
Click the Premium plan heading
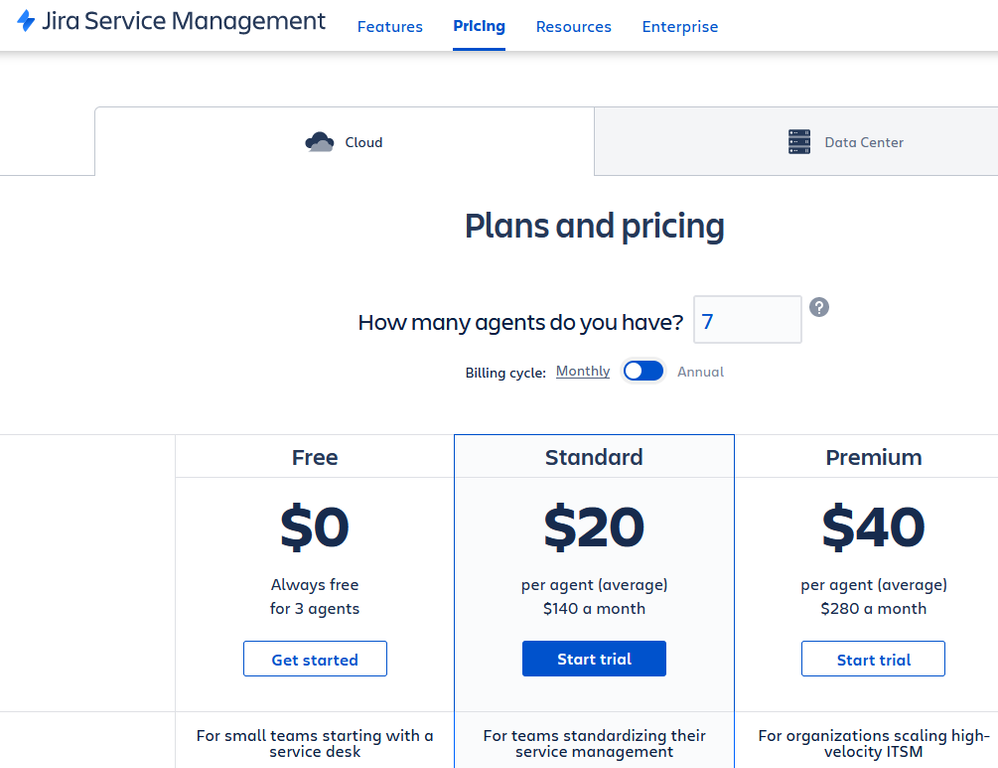click(873, 457)
